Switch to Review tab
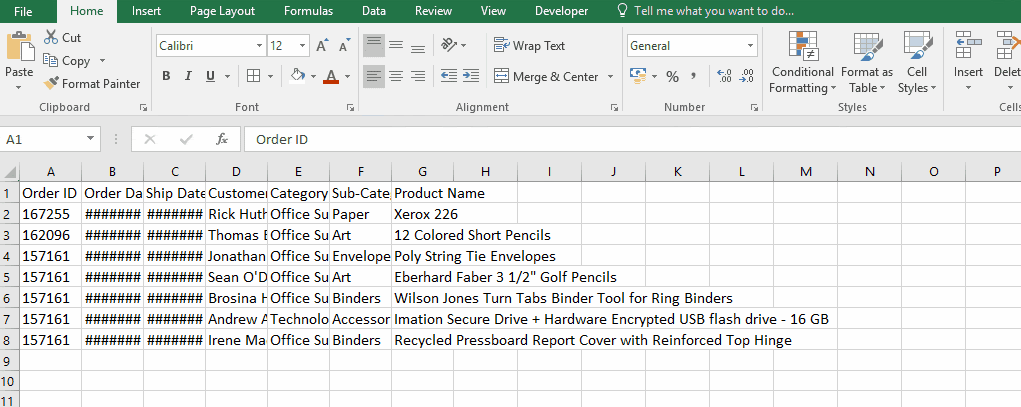1021x407 pixels. (434, 11)
